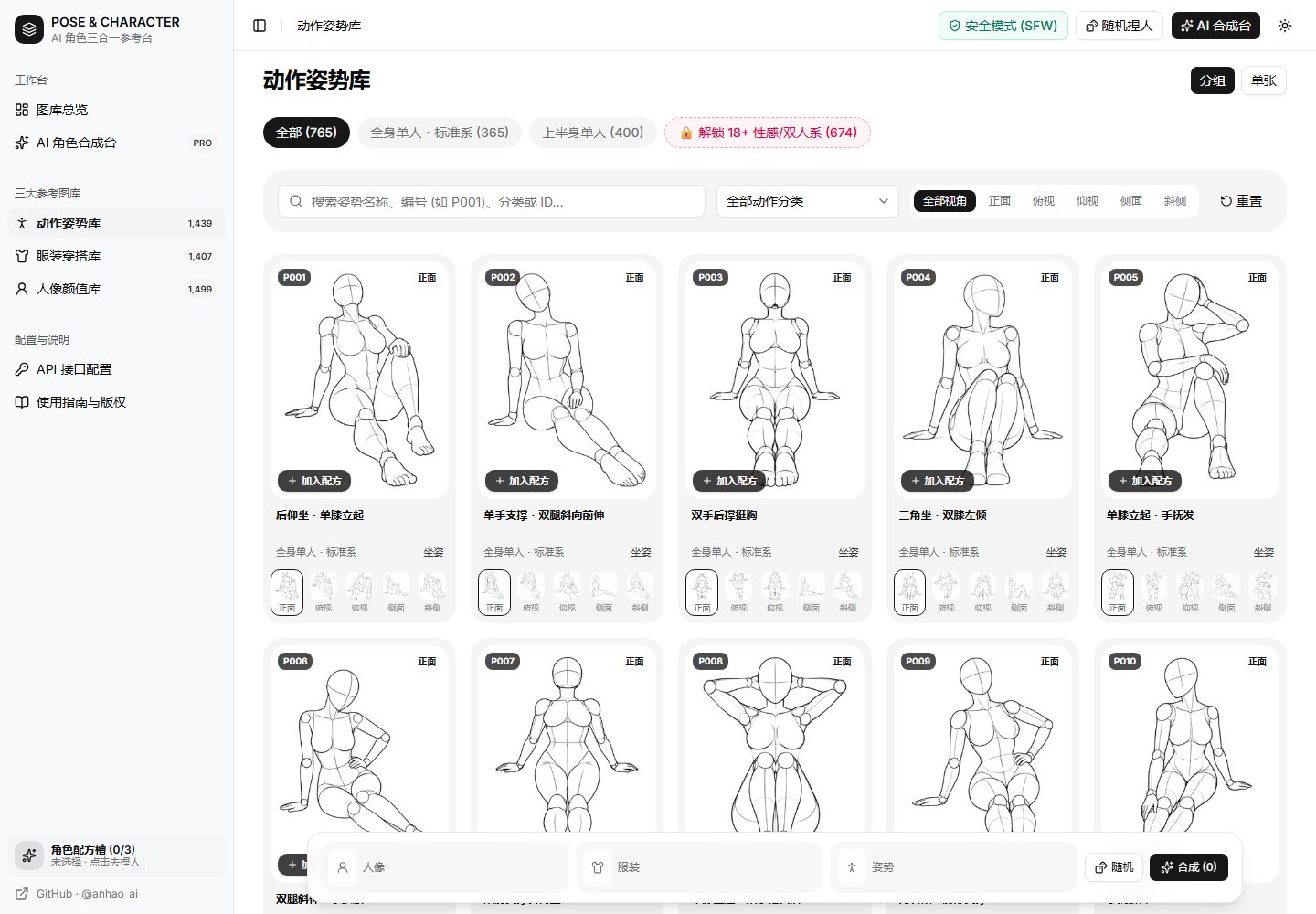Switch to 单张 display mode
This screenshot has height=914, width=1316.
pos(1264,80)
